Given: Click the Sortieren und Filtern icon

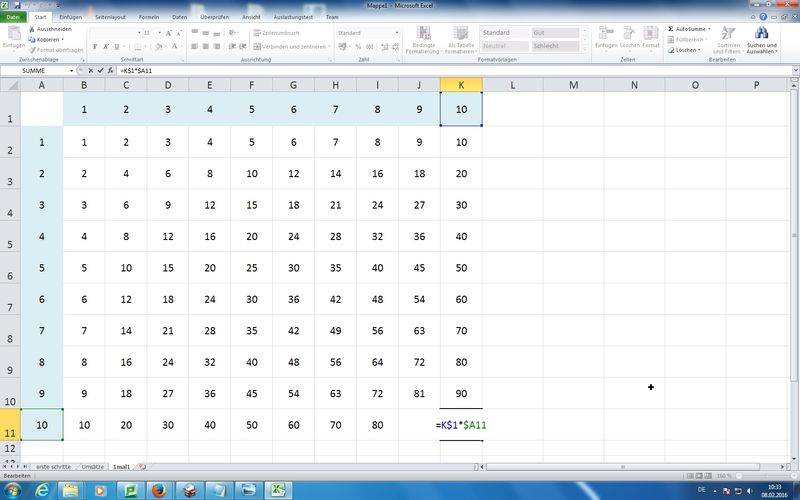Looking at the screenshot, I should (x=728, y=34).
